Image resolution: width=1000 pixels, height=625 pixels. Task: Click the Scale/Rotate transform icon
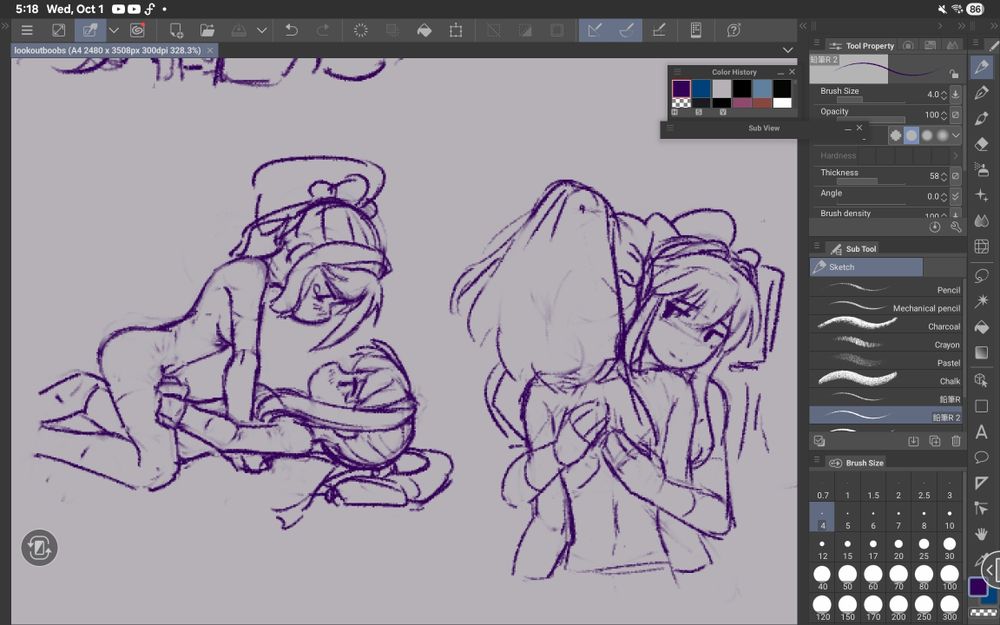(456, 30)
